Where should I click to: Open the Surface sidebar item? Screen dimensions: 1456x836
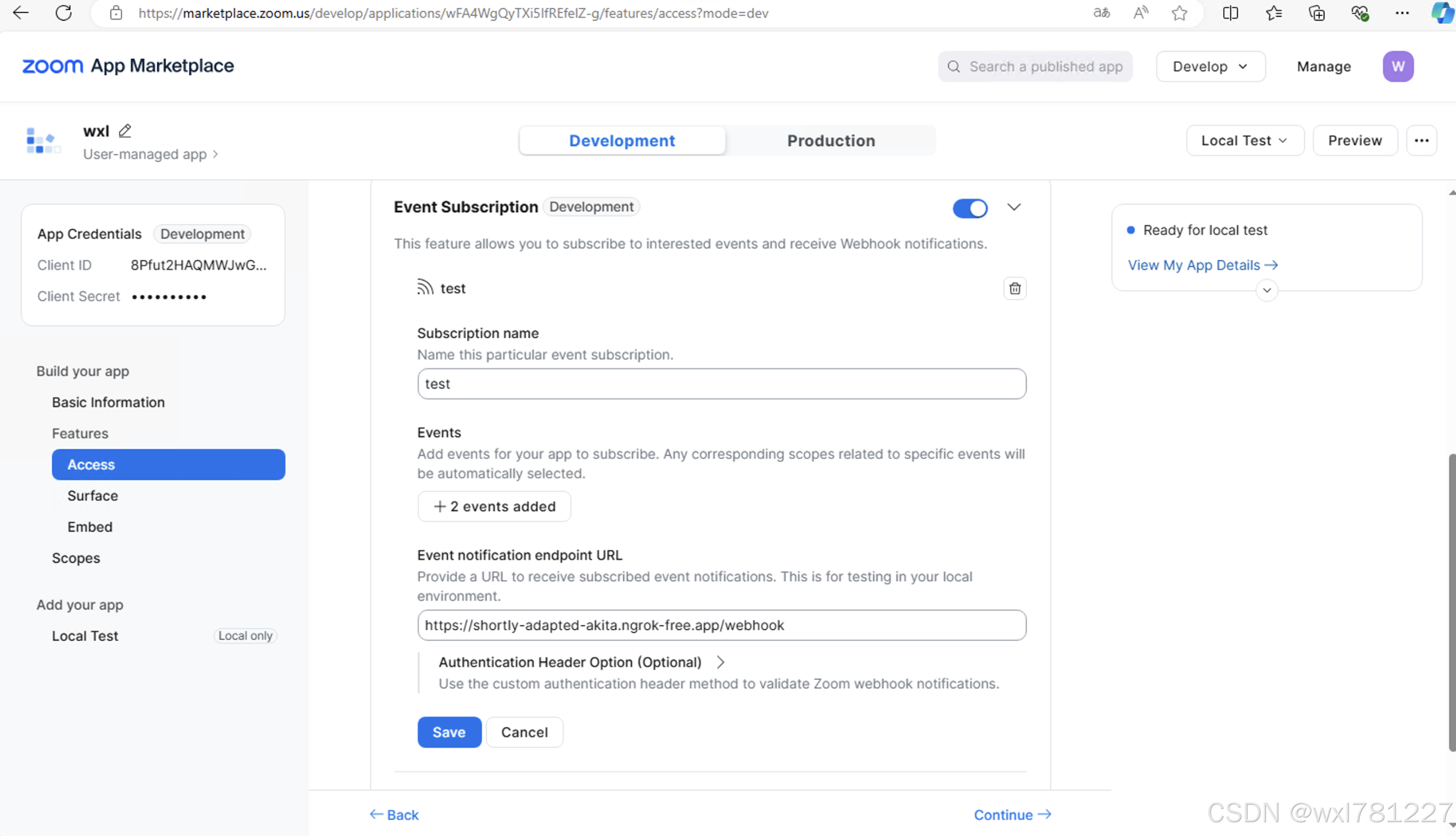(93, 495)
